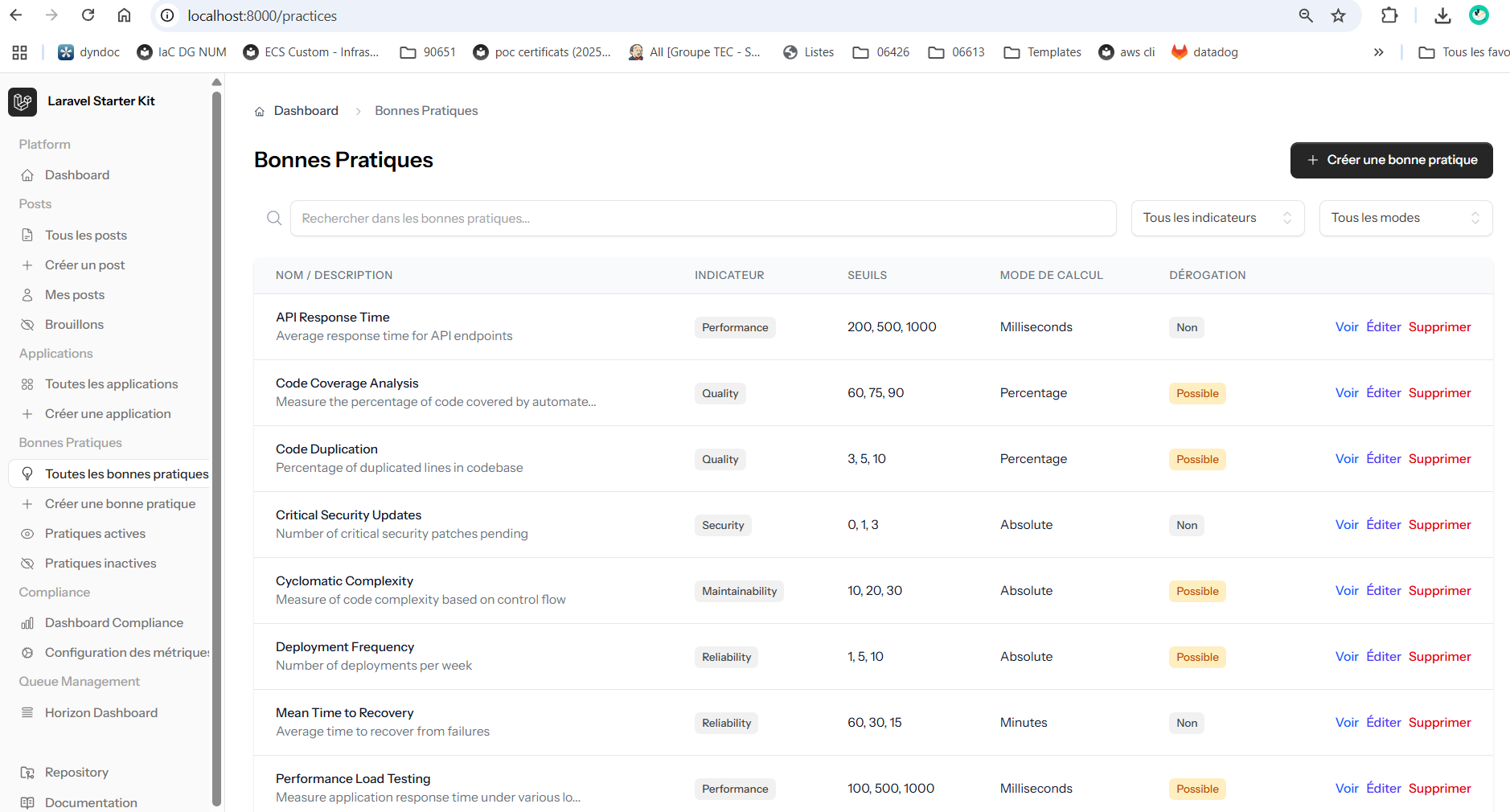Viewport: 1510px width, 812px height.
Task: Open Créer une application in sidebar
Action: (x=108, y=413)
